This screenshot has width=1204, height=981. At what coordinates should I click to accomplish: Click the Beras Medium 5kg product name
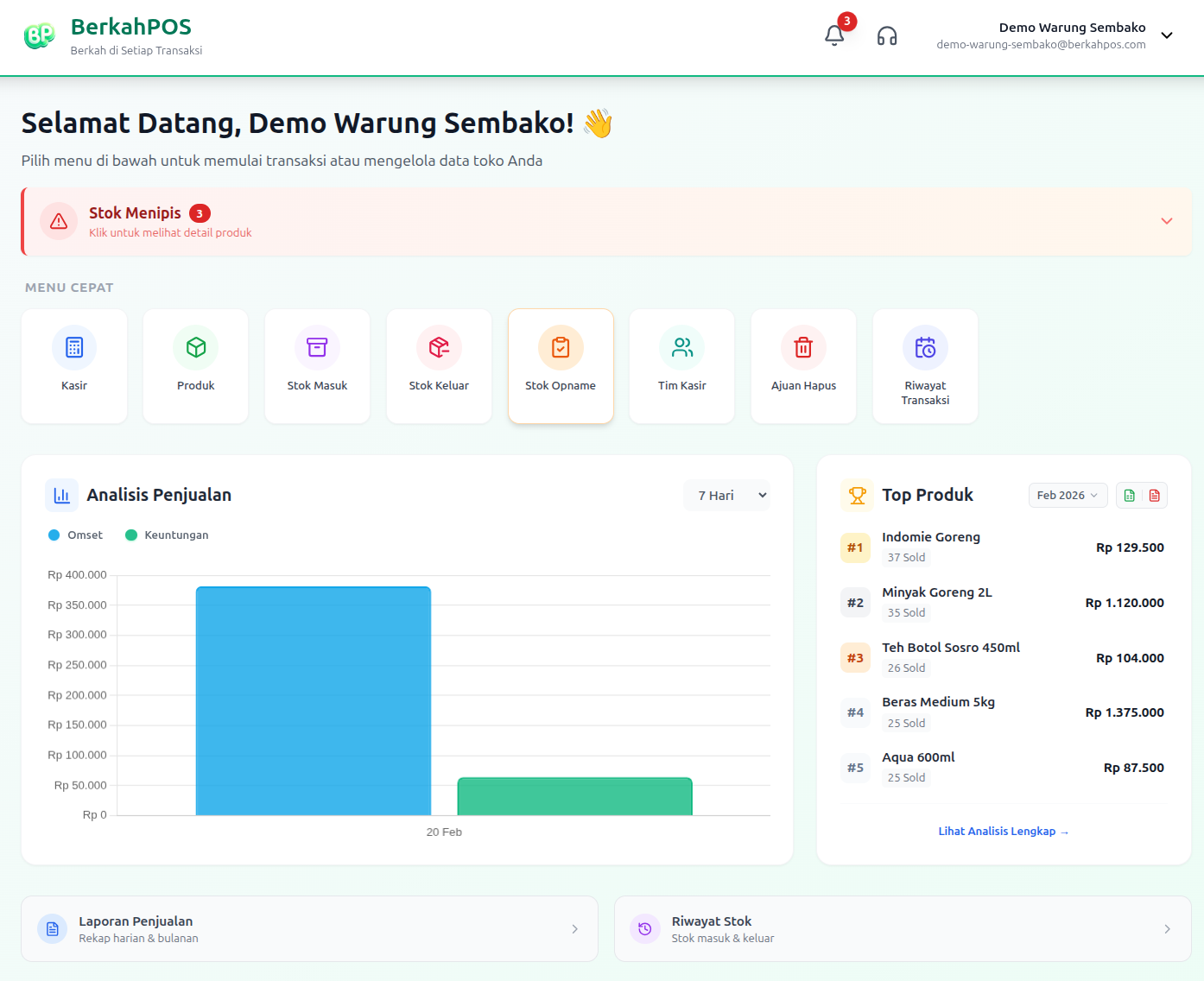tap(938, 702)
